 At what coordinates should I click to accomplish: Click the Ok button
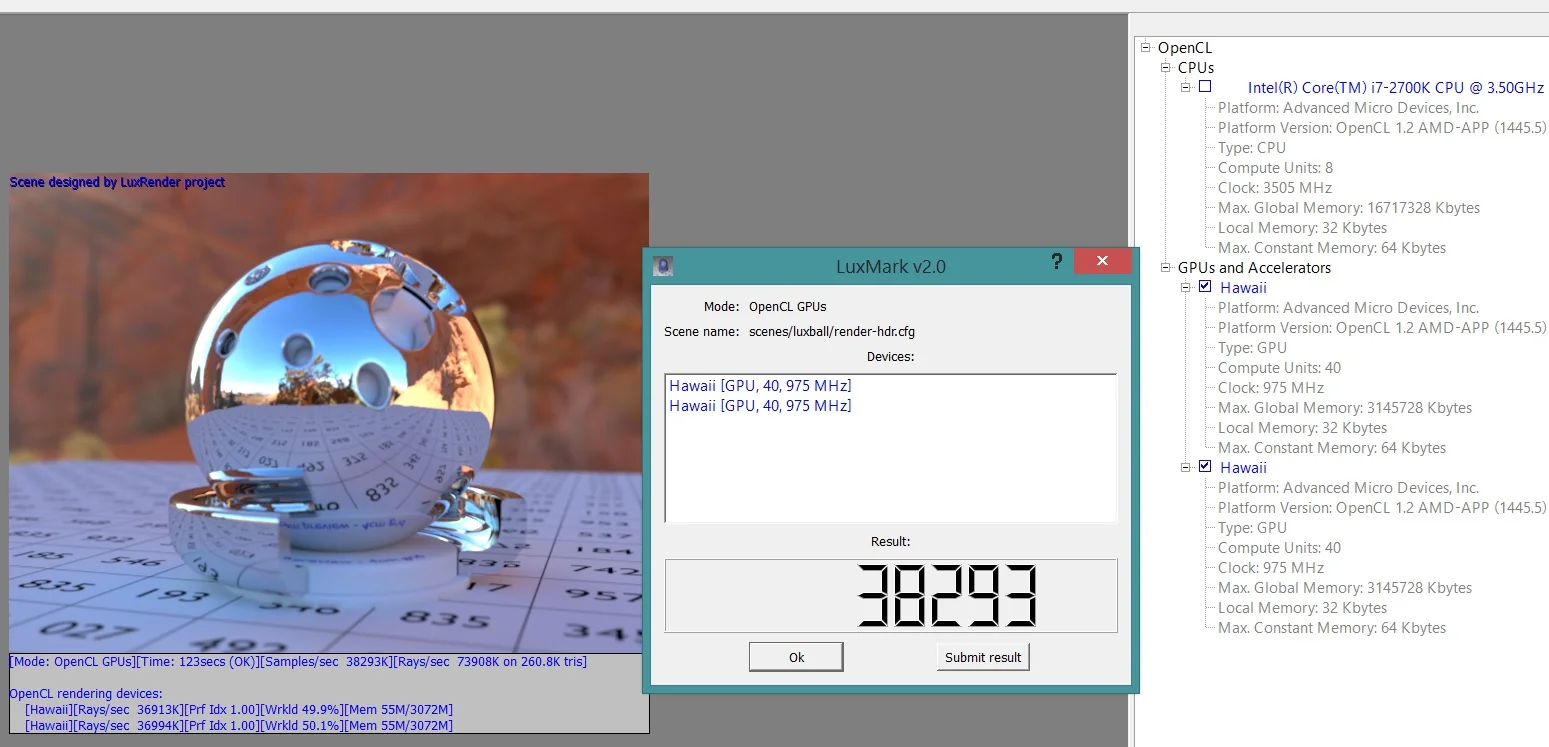click(x=796, y=657)
